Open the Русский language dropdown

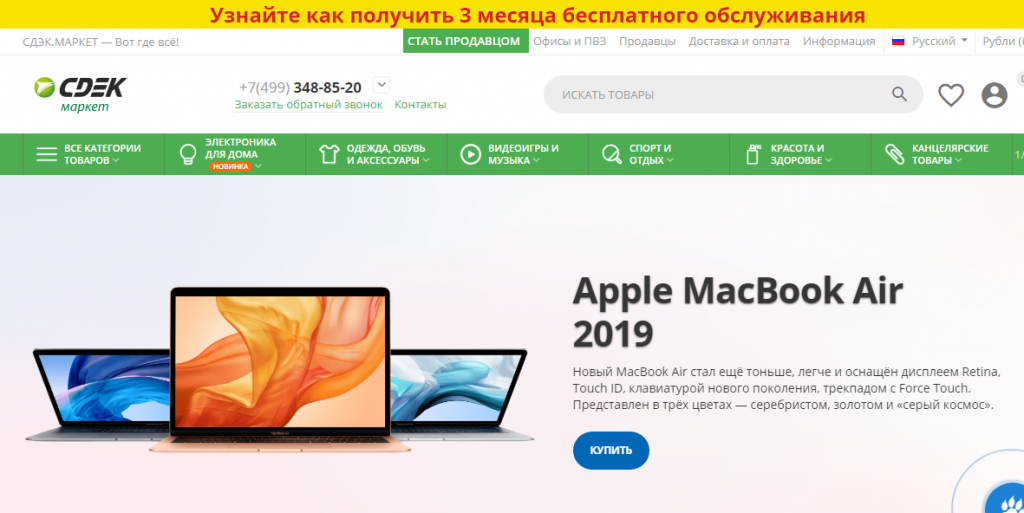click(929, 41)
